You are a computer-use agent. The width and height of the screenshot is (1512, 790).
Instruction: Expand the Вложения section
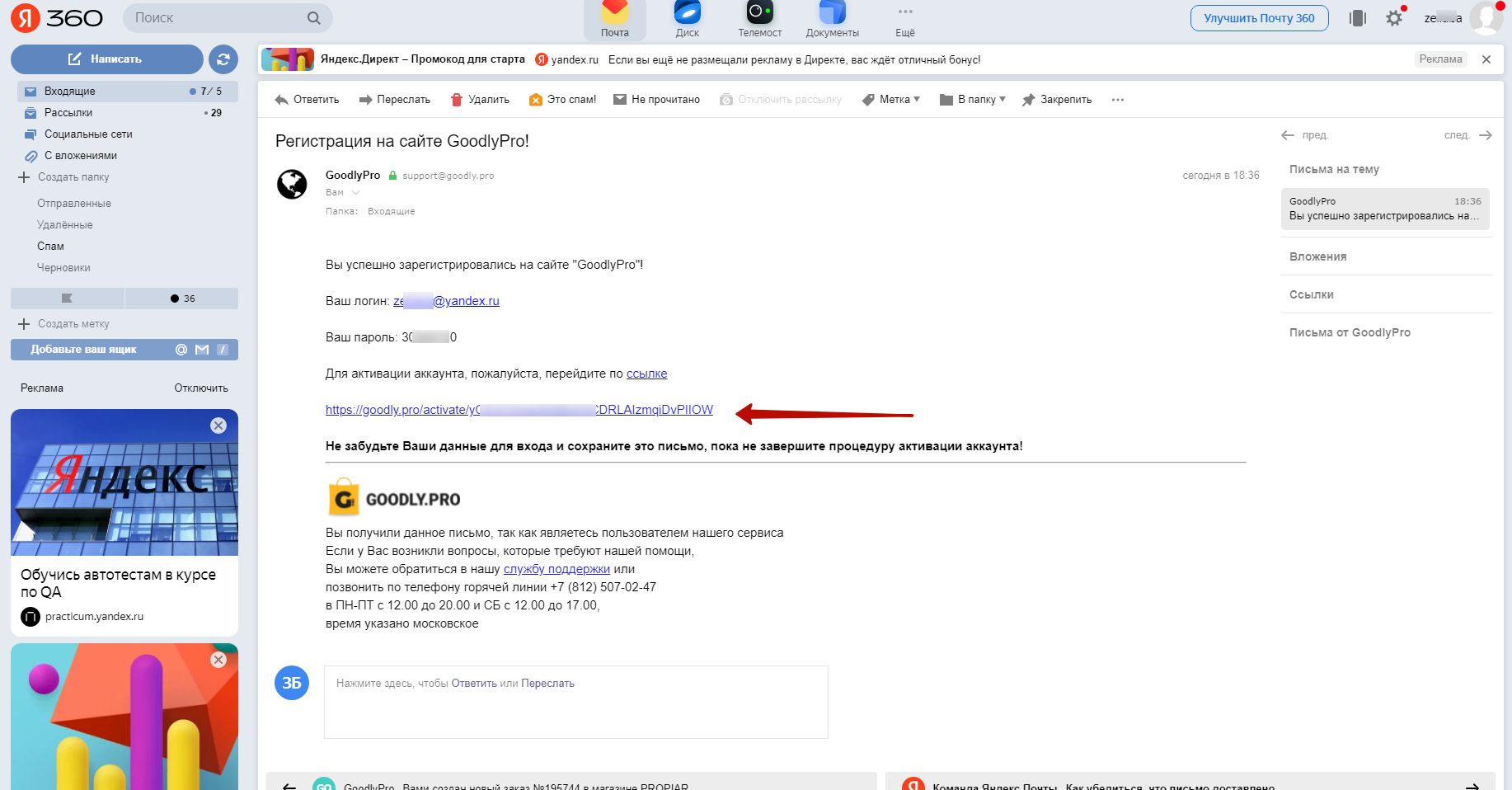tap(1317, 256)
